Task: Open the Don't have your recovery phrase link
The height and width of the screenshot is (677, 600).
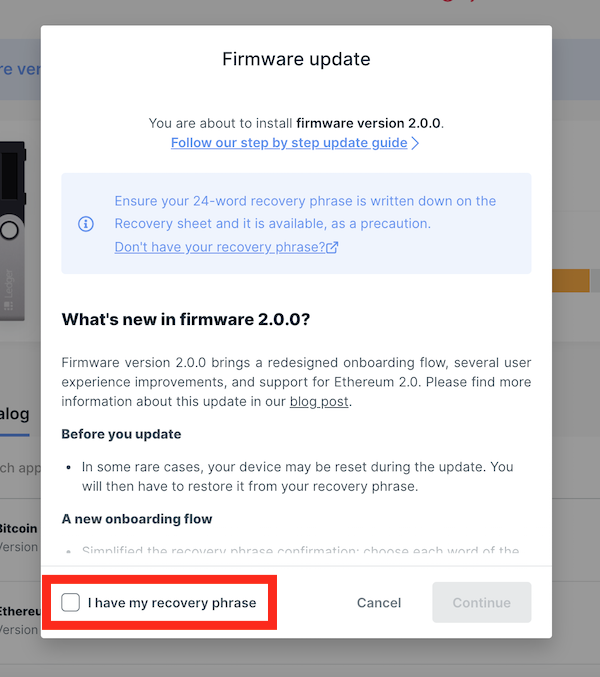Action: click(x=220, y=247)
